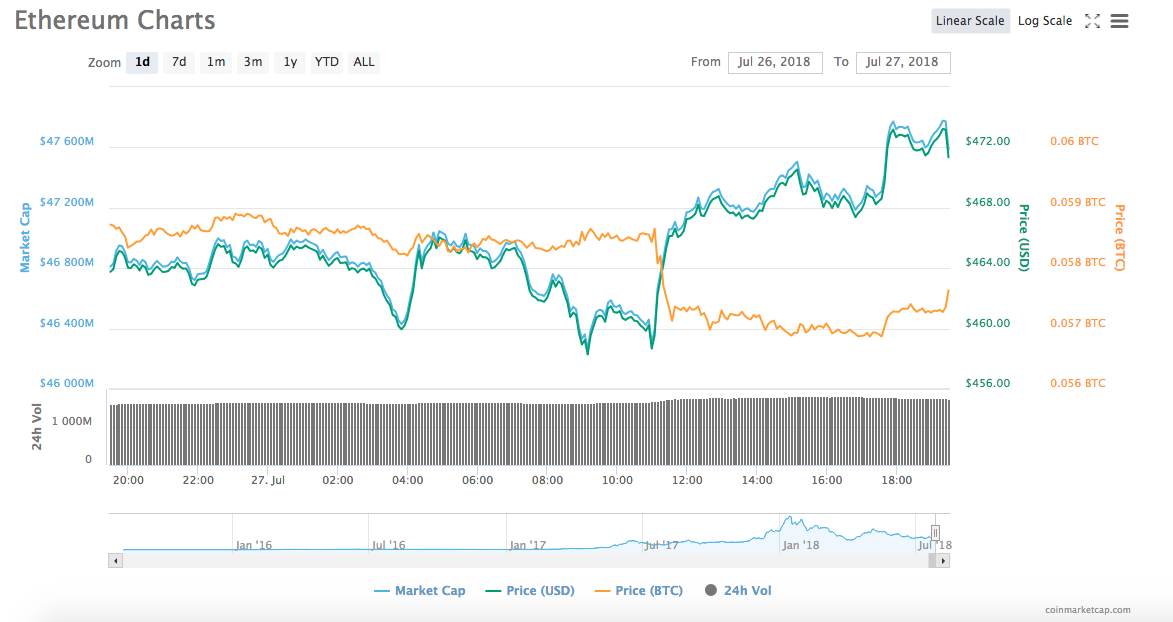Viewport: 1173px width, 622px height.
Task: Select the 1y zoom range
Action: tap(290, 62)
